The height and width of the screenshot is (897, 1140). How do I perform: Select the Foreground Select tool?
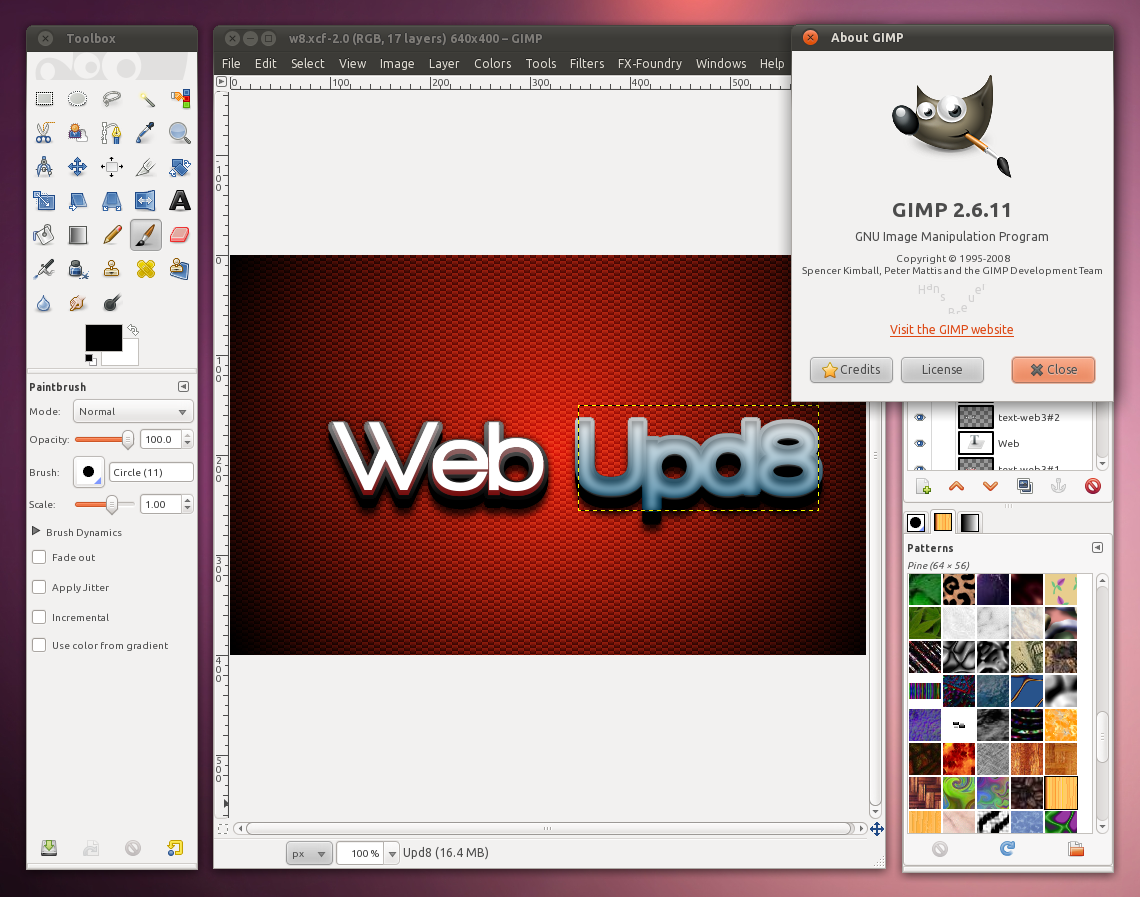pos(78,133)
